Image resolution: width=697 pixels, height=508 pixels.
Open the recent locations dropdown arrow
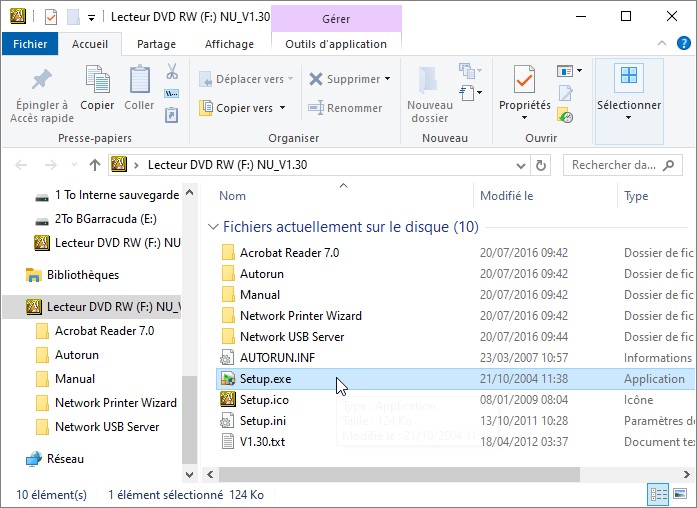[74, 165]
